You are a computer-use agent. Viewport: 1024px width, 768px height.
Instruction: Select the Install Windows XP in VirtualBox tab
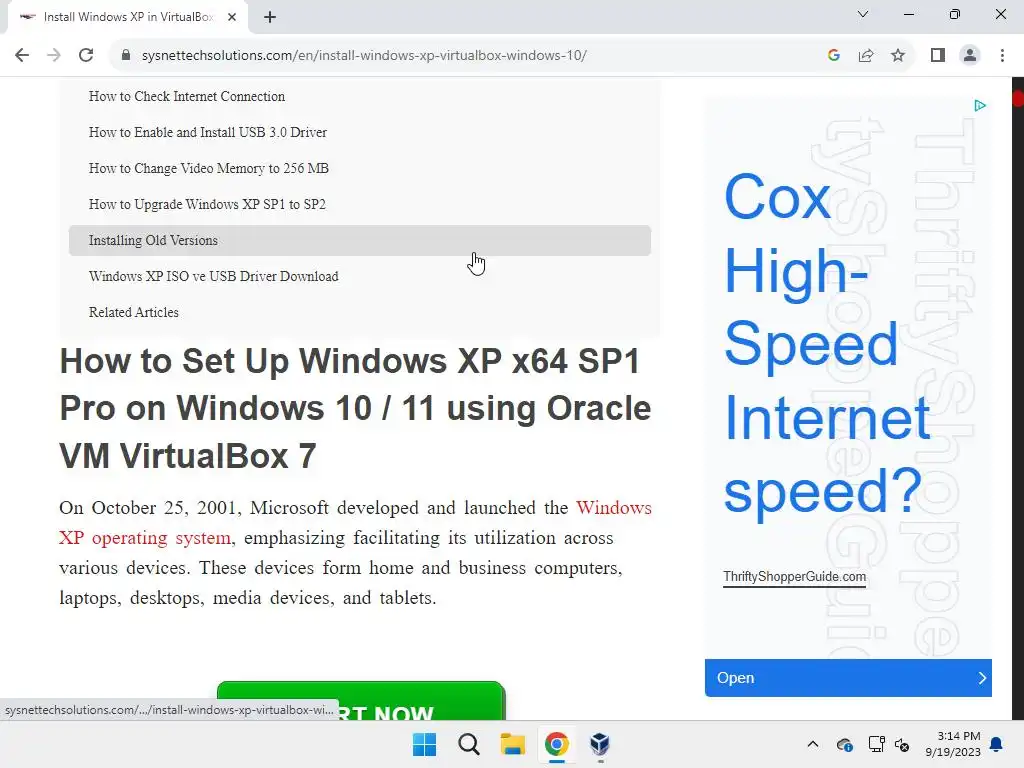tap(128, 17)
